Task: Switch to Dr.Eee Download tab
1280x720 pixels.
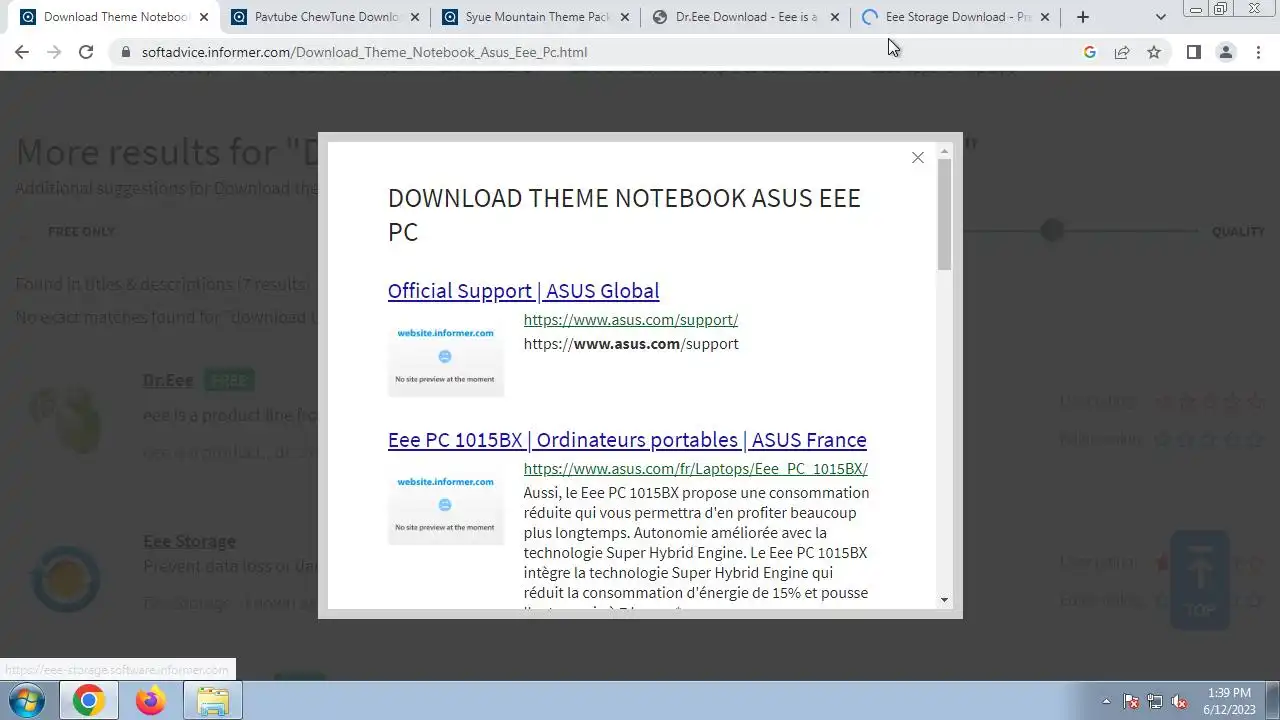Action: [746, 17]
